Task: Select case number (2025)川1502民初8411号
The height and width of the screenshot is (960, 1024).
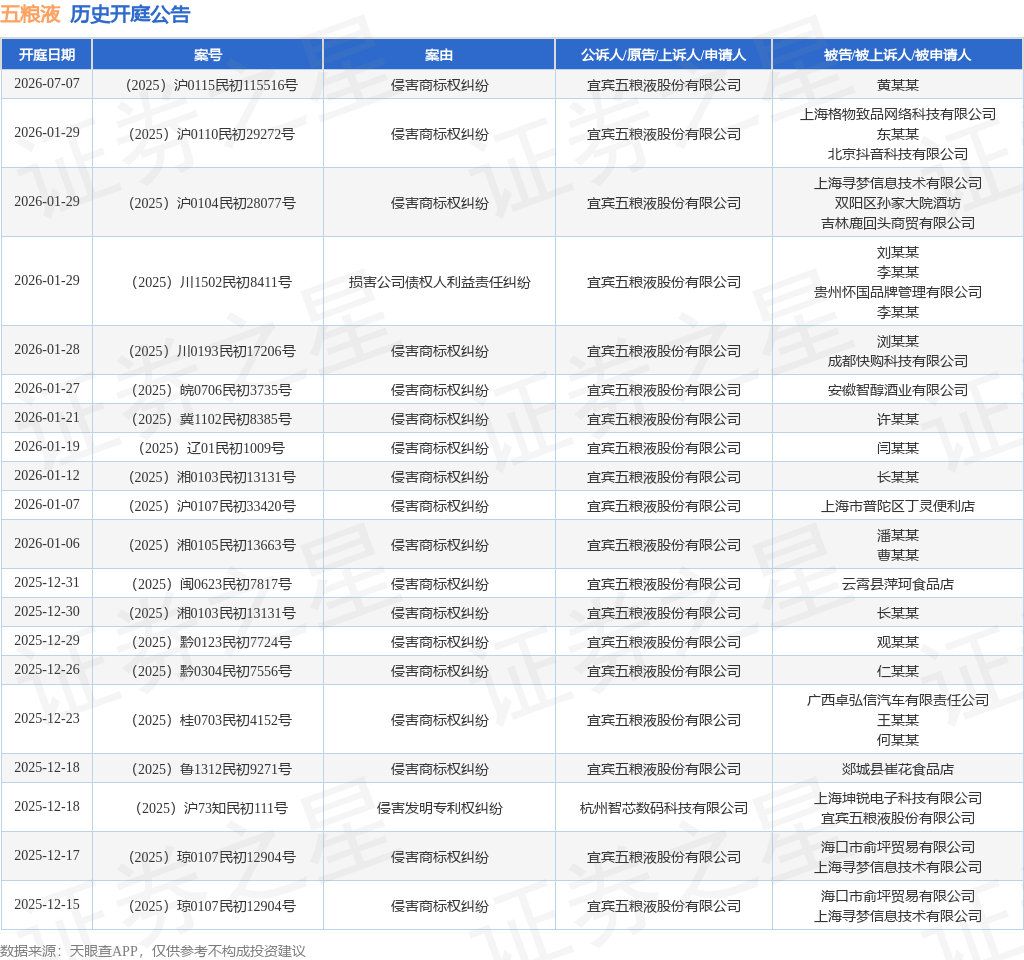Action: [x=208, y=282]
